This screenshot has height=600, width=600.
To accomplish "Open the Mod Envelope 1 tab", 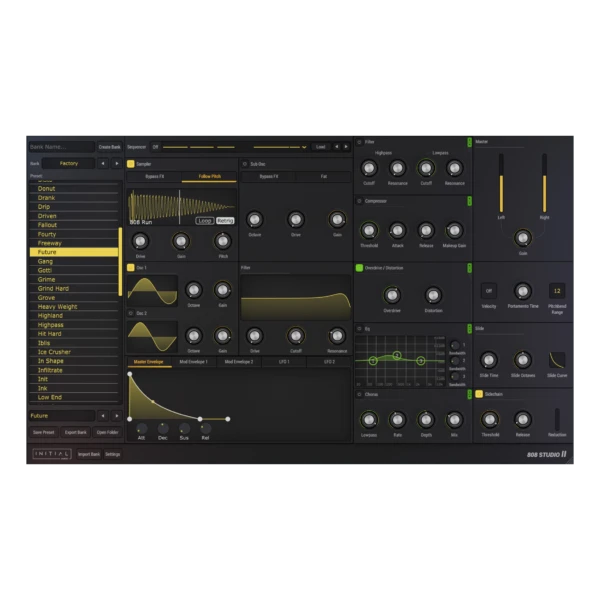I will pos(194,361).
